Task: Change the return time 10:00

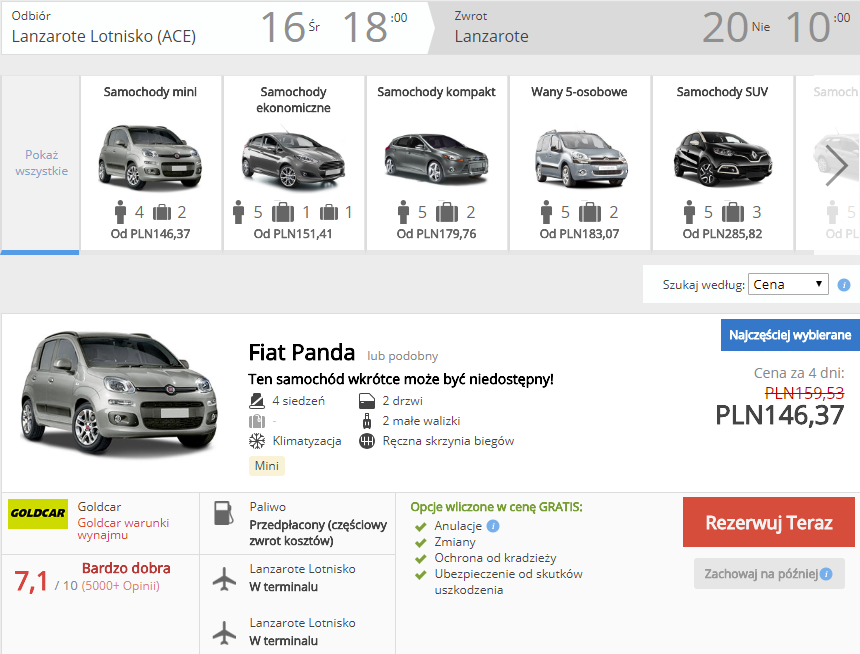Action: click(x=818, y=27)
